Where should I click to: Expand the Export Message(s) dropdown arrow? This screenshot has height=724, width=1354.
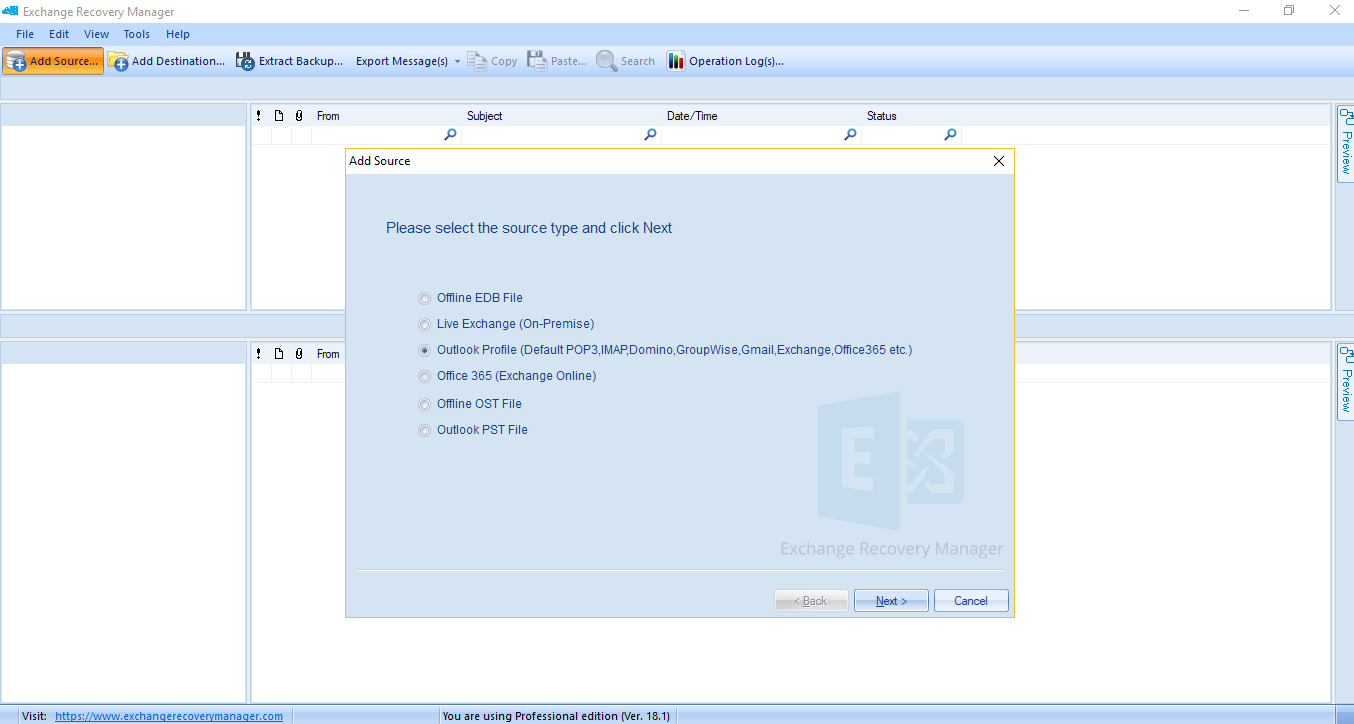coord(457,61)
